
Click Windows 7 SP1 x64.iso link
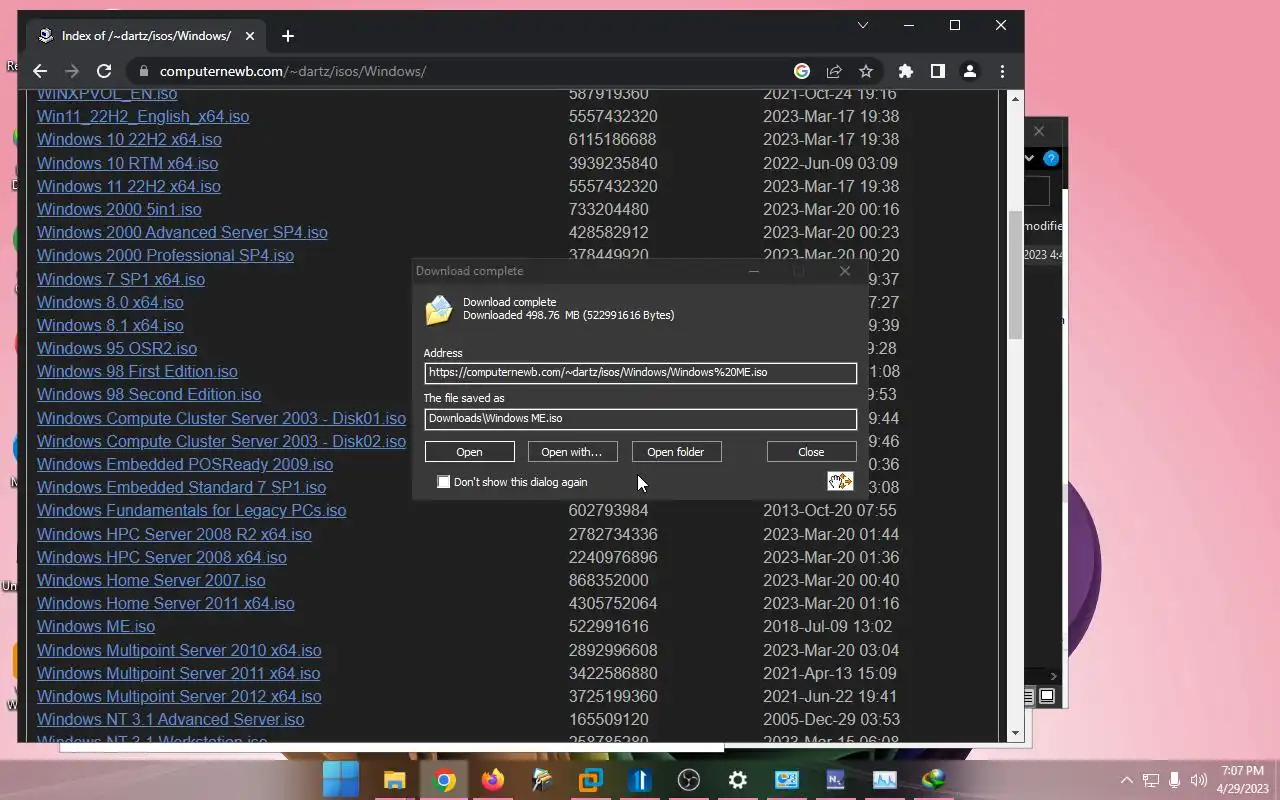[x=121, y=279]
